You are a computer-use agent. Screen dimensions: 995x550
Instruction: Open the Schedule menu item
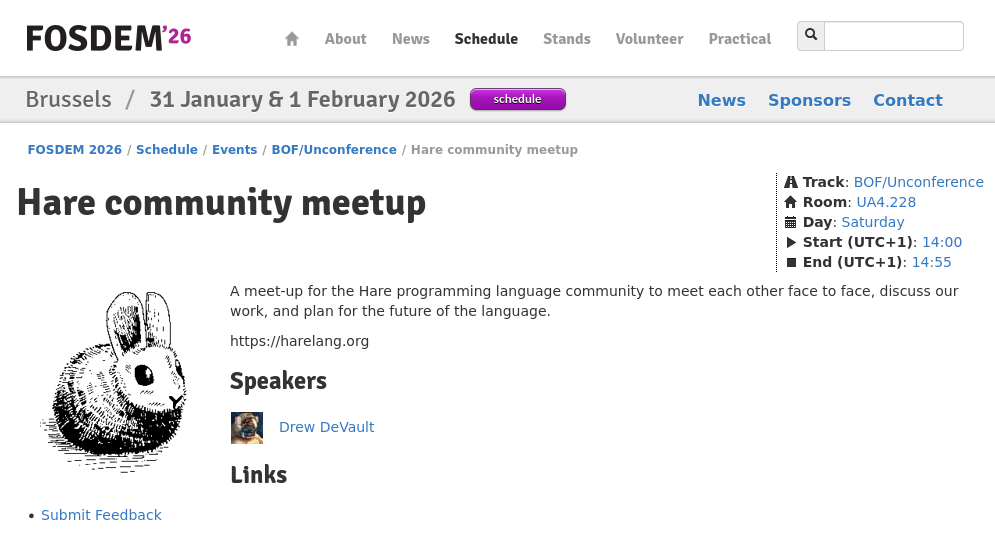pyautogui.click(x=486, y=39)
